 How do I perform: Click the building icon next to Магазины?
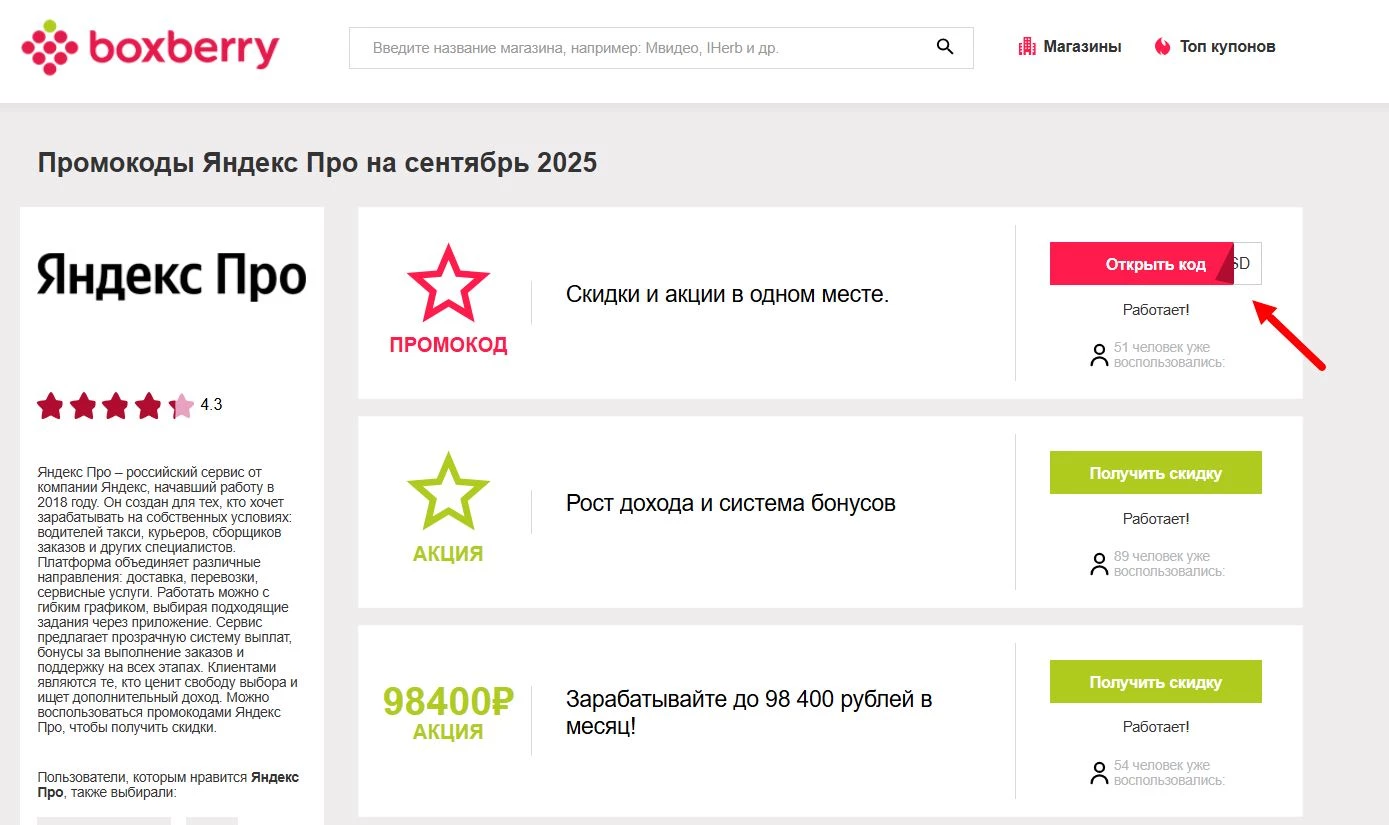pyautogui.click(x=1026, y=45)
